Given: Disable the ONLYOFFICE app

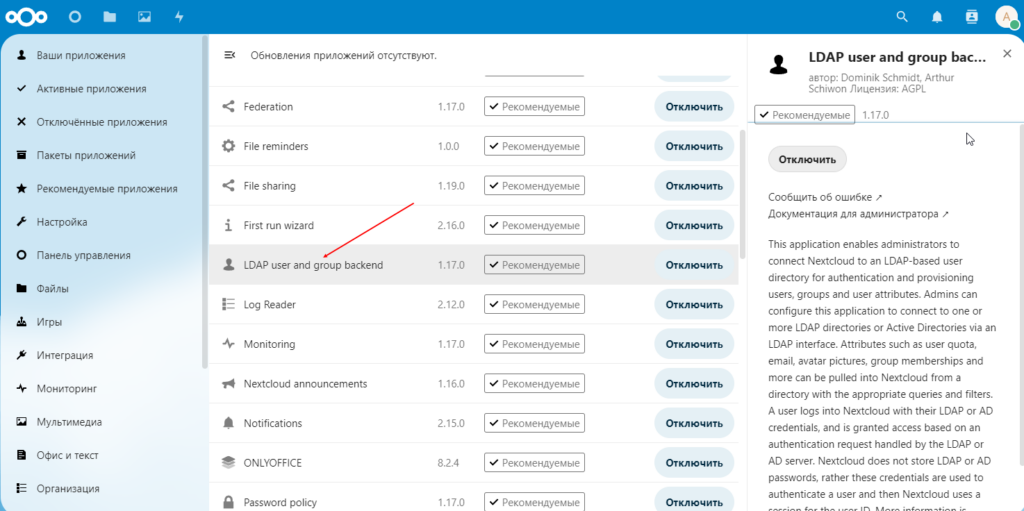Looking at the screenshot, I should tap(694, 463).
